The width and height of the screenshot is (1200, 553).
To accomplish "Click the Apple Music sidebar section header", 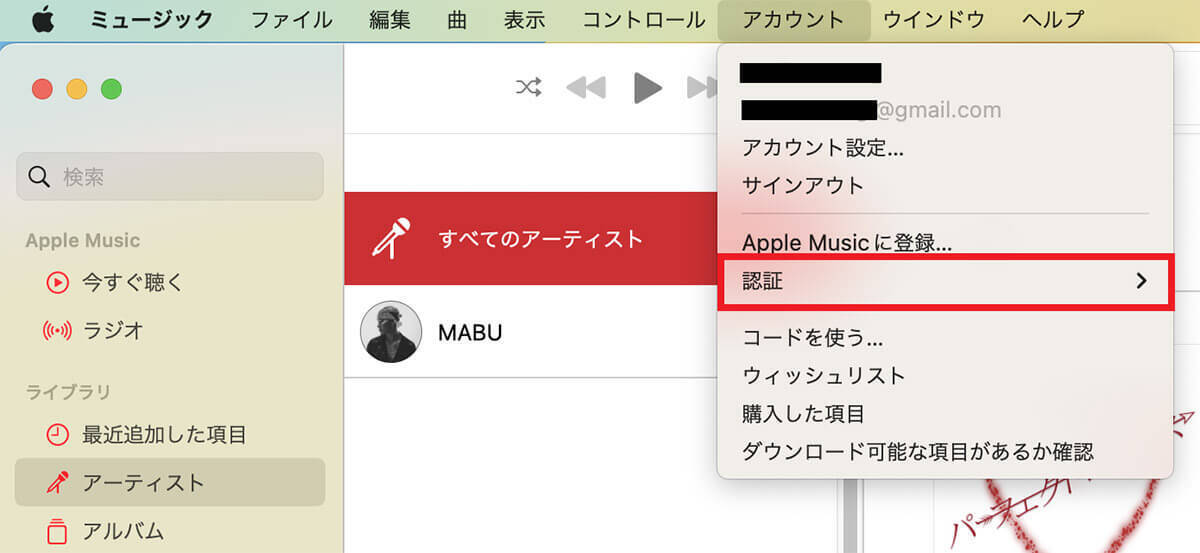I will 83,240.
